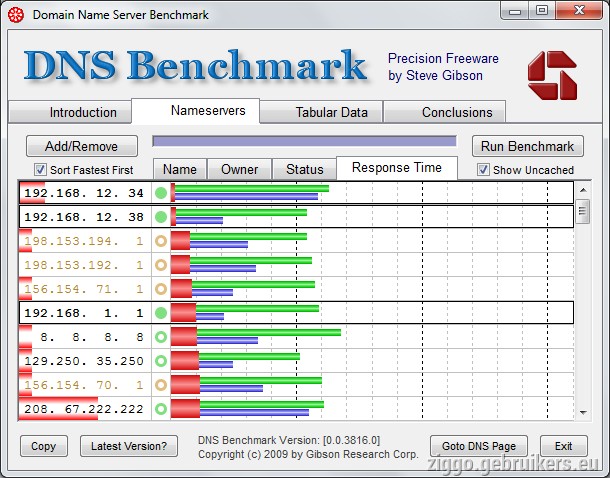Toggle the Sort Fastest First checkbox
Screen dimensions: 610x478
pyautogui.click(x=40, y=170)
